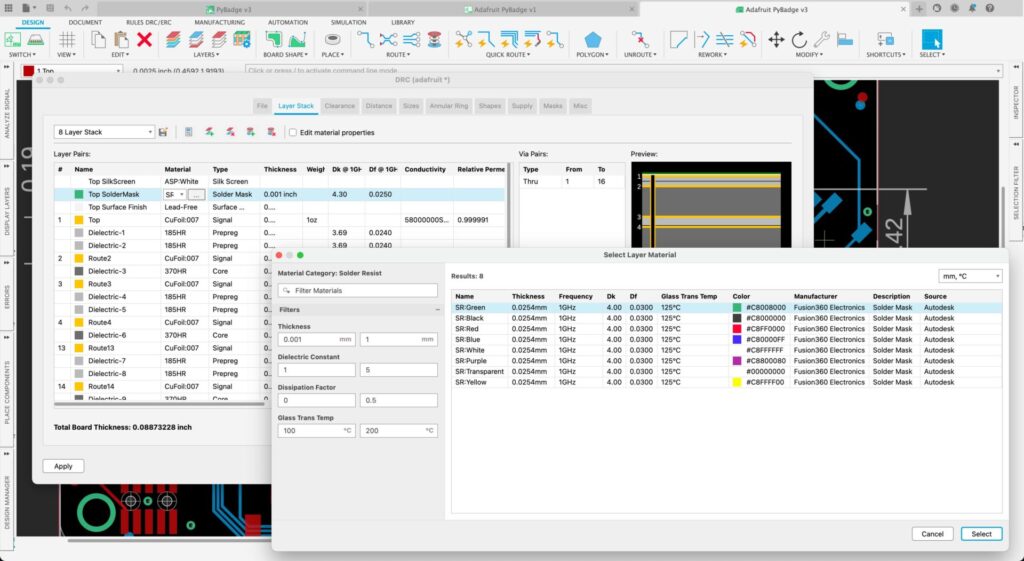The image size is (1024, 561).
Task: Pick the SR:Red color swatch
Action: [737, 329]
